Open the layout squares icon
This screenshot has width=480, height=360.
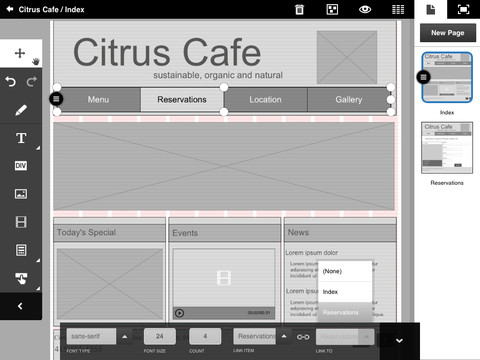[332, 9]
